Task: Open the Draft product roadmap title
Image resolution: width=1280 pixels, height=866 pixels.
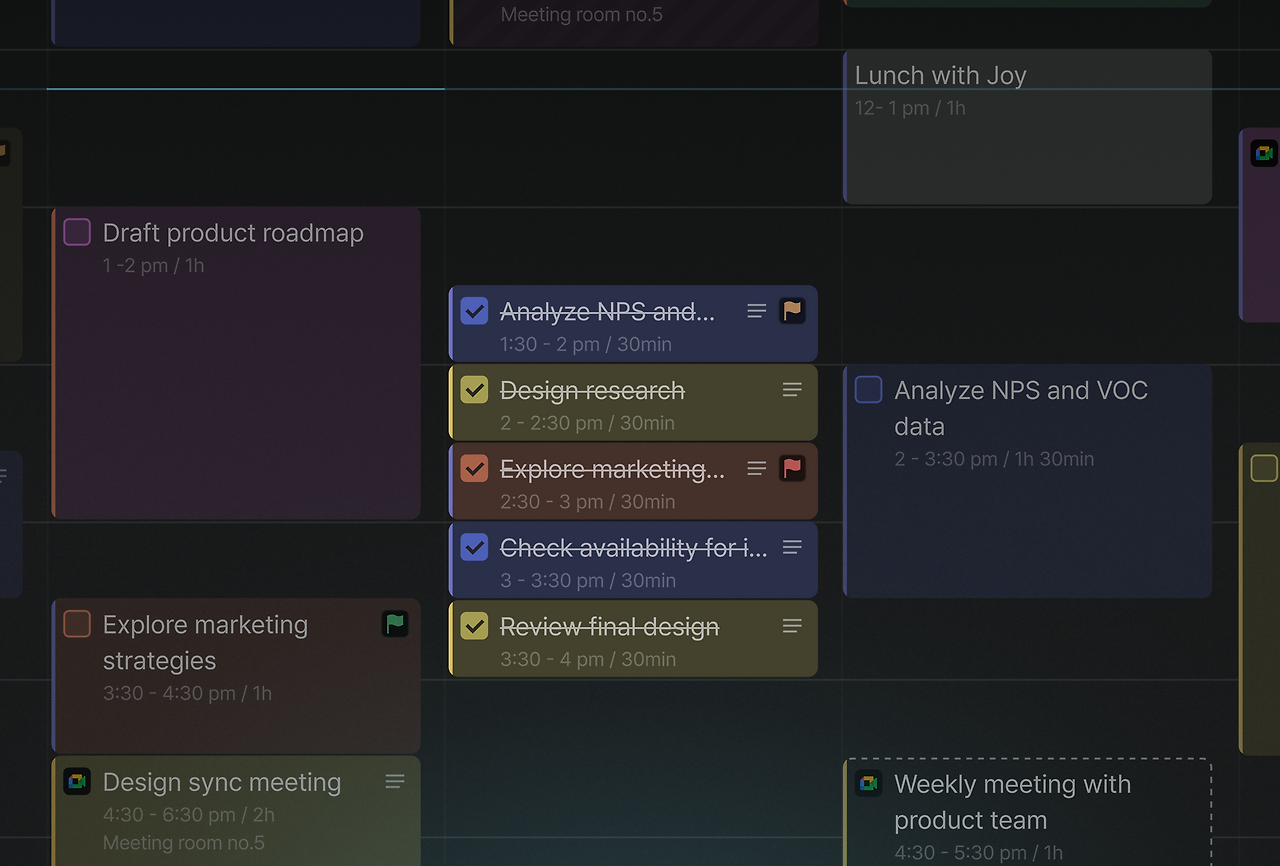Action: (233, 233)
